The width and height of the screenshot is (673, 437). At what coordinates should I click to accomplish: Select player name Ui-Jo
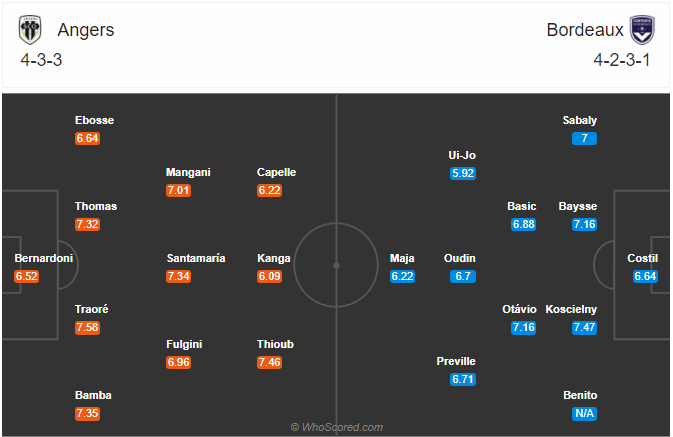pyautogui.click(x=462, y=155)
